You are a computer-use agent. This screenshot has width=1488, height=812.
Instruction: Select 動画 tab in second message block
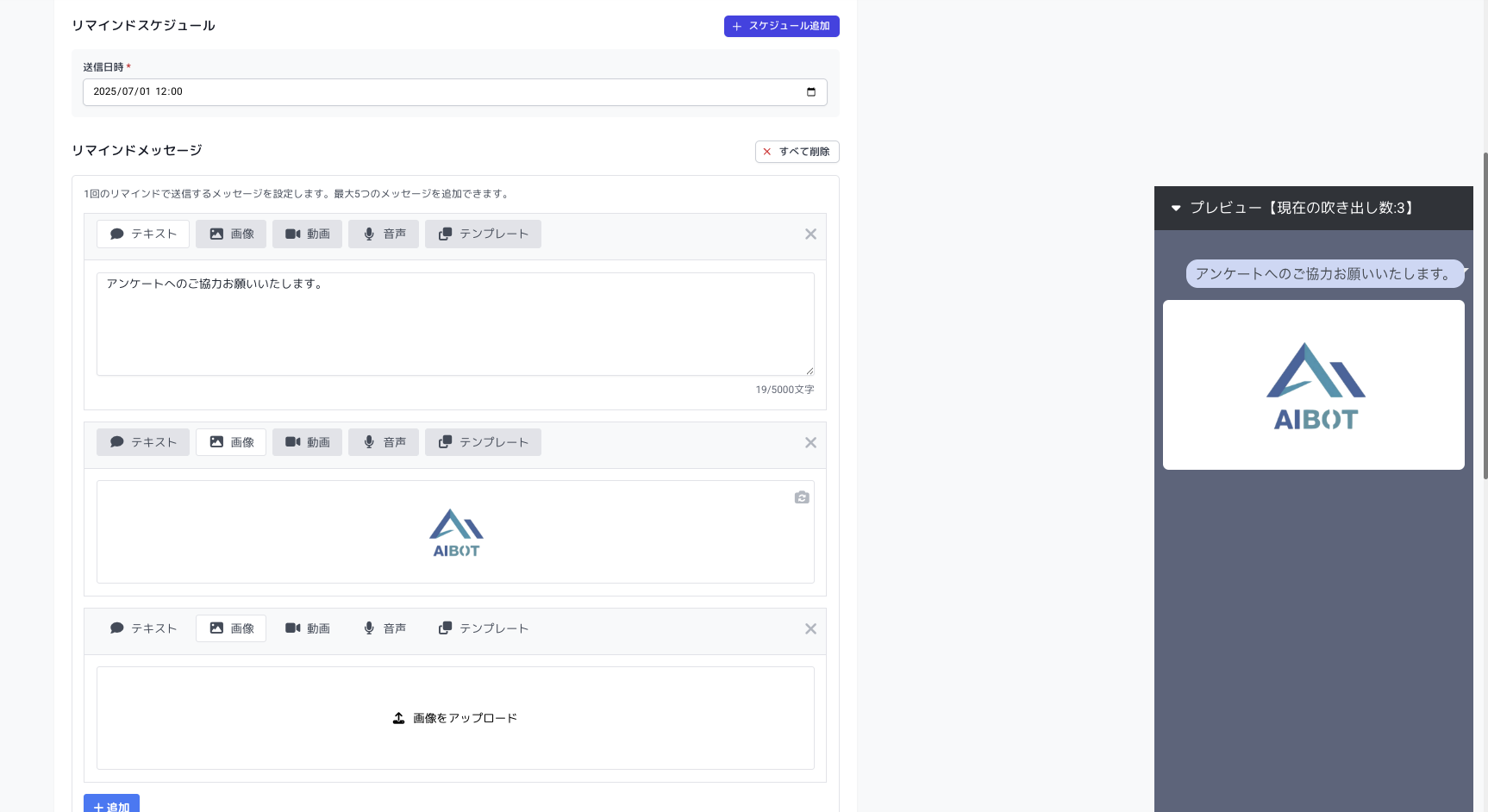tap(307, 442)
